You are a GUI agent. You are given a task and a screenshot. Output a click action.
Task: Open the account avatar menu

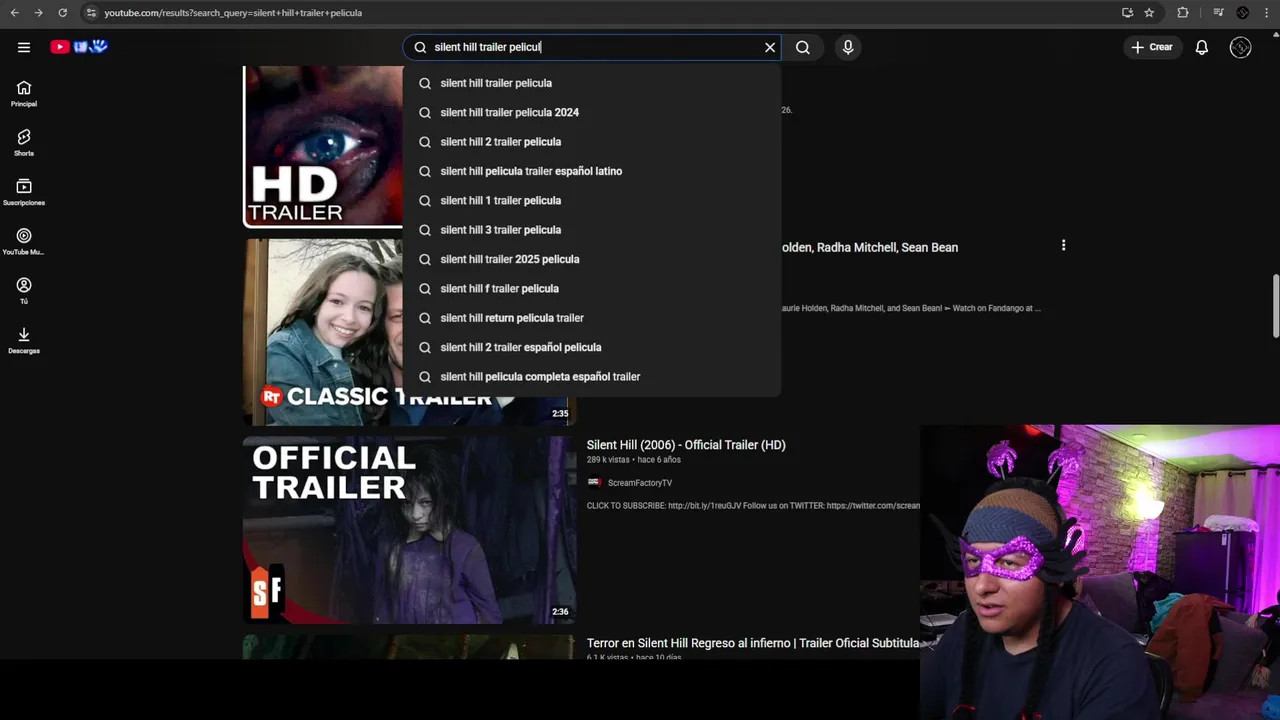[1240, 47]
